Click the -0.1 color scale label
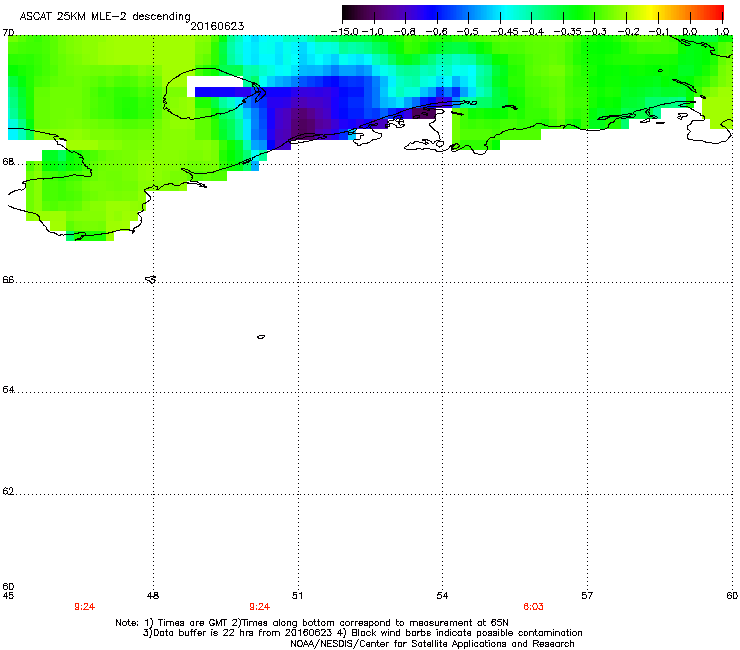740x650 pixels. pyautogui.click(x=658, y=32)
